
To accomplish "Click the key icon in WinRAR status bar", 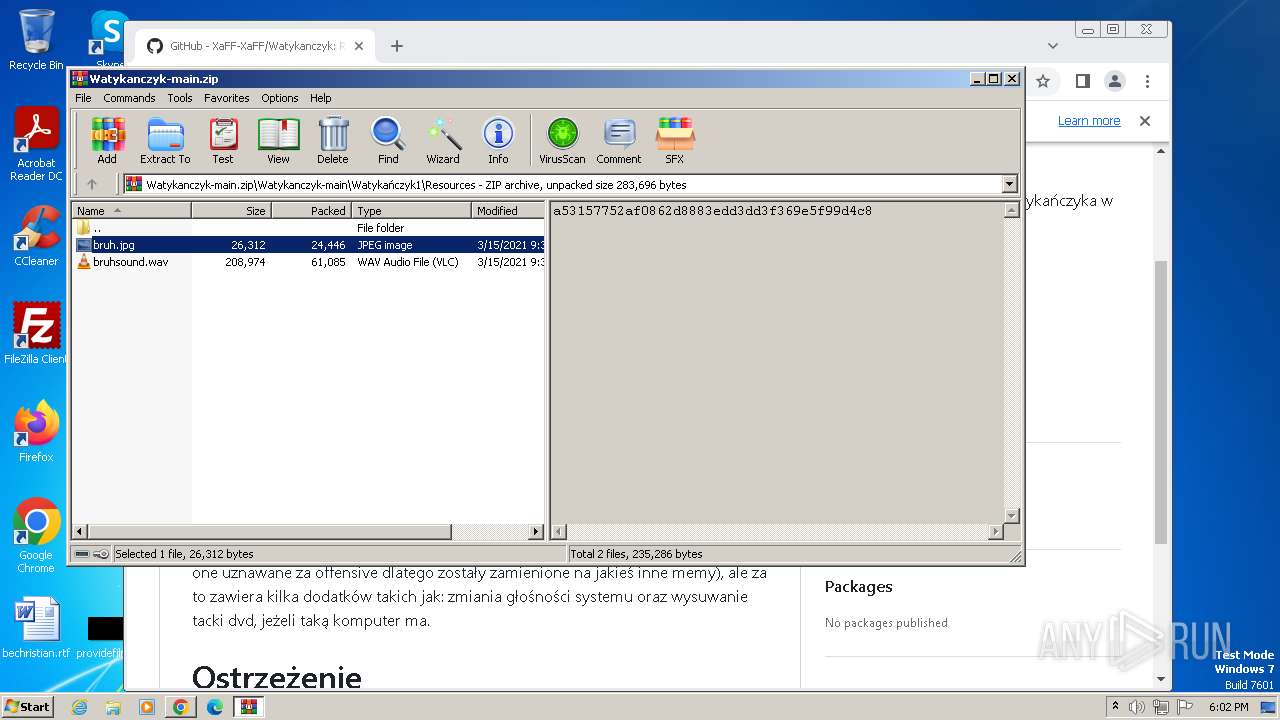I will (x=101, y=554).
